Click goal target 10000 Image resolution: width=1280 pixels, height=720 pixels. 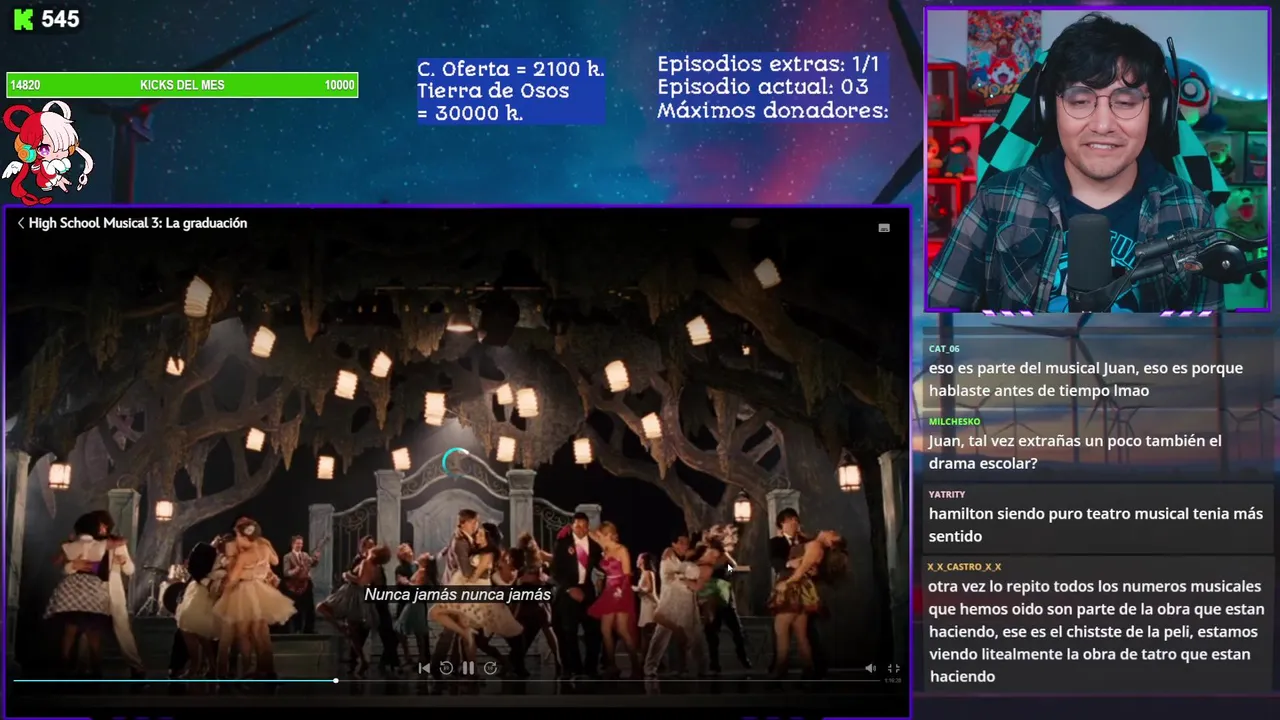click(340, 85)
